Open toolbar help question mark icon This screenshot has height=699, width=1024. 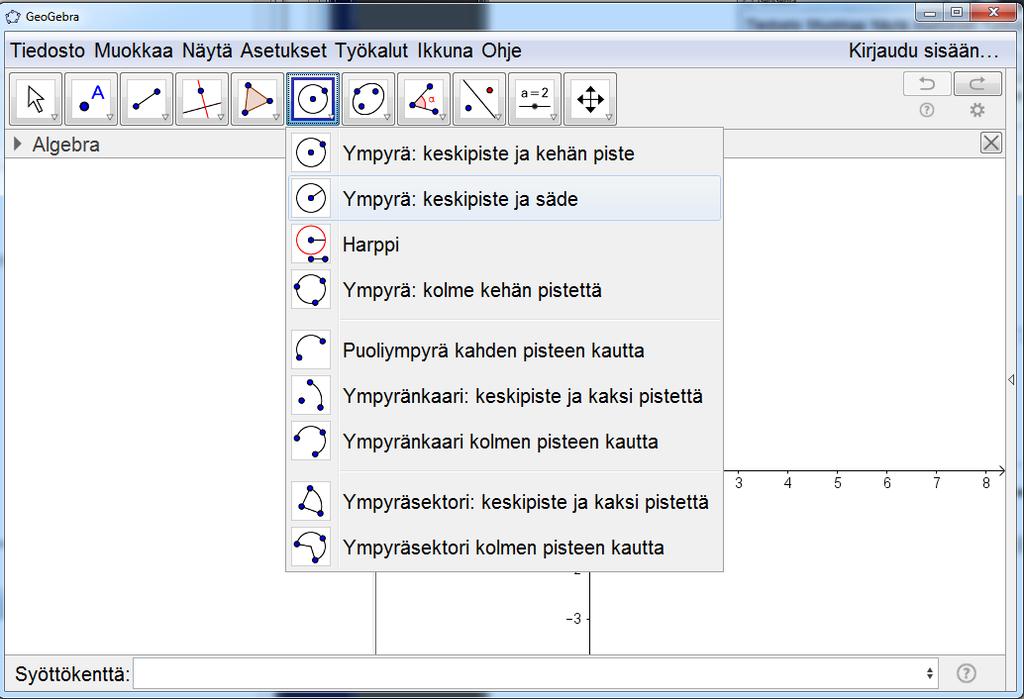[927, 110]
